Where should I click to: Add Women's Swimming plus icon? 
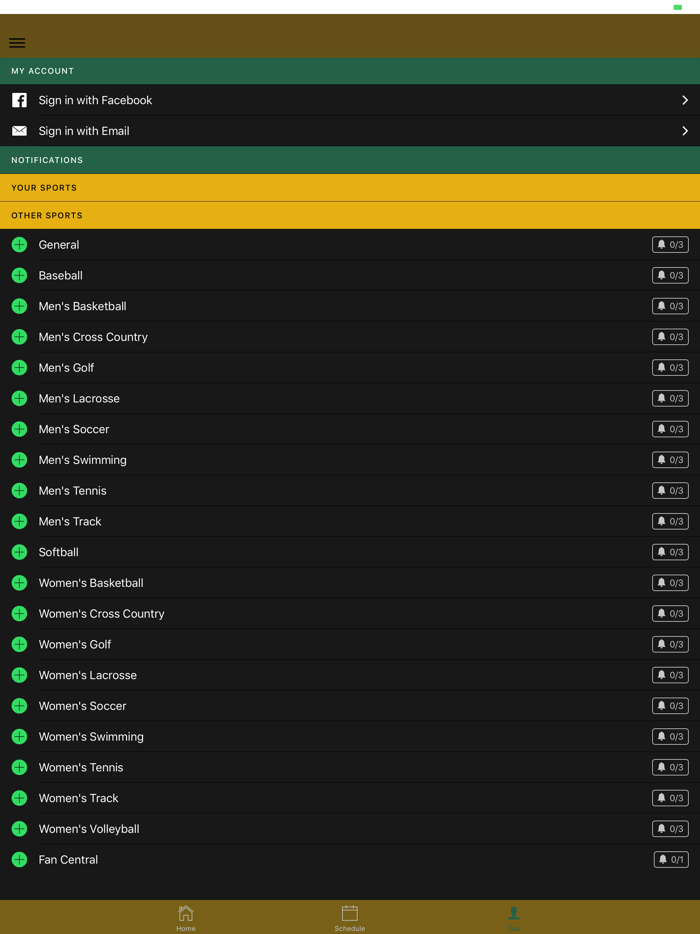pos(20,737)
